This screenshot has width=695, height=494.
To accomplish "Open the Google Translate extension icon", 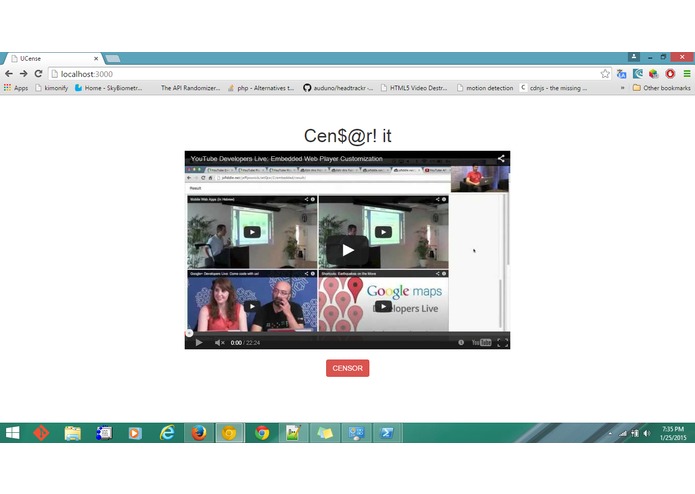I will [621, 74].
